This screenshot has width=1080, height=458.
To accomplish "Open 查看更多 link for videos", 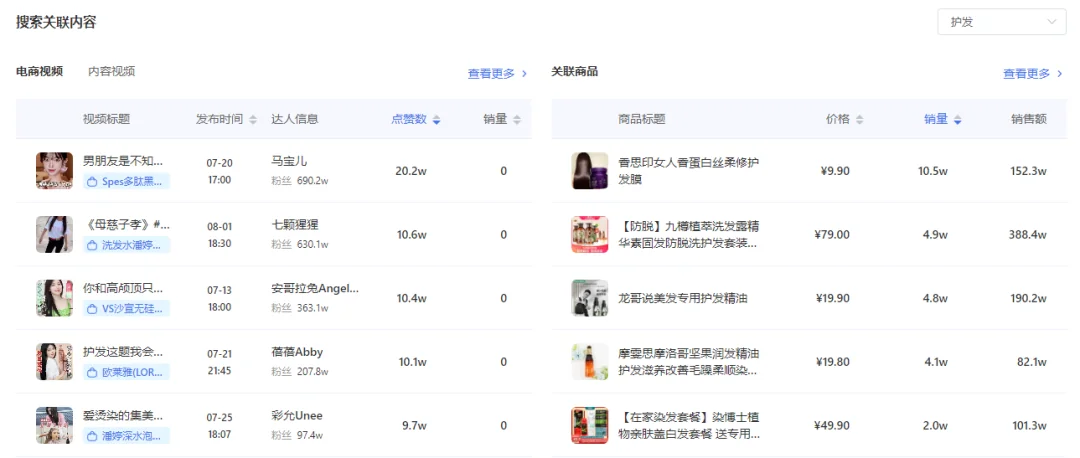I will pyautogui.click(x=497, y=74).
